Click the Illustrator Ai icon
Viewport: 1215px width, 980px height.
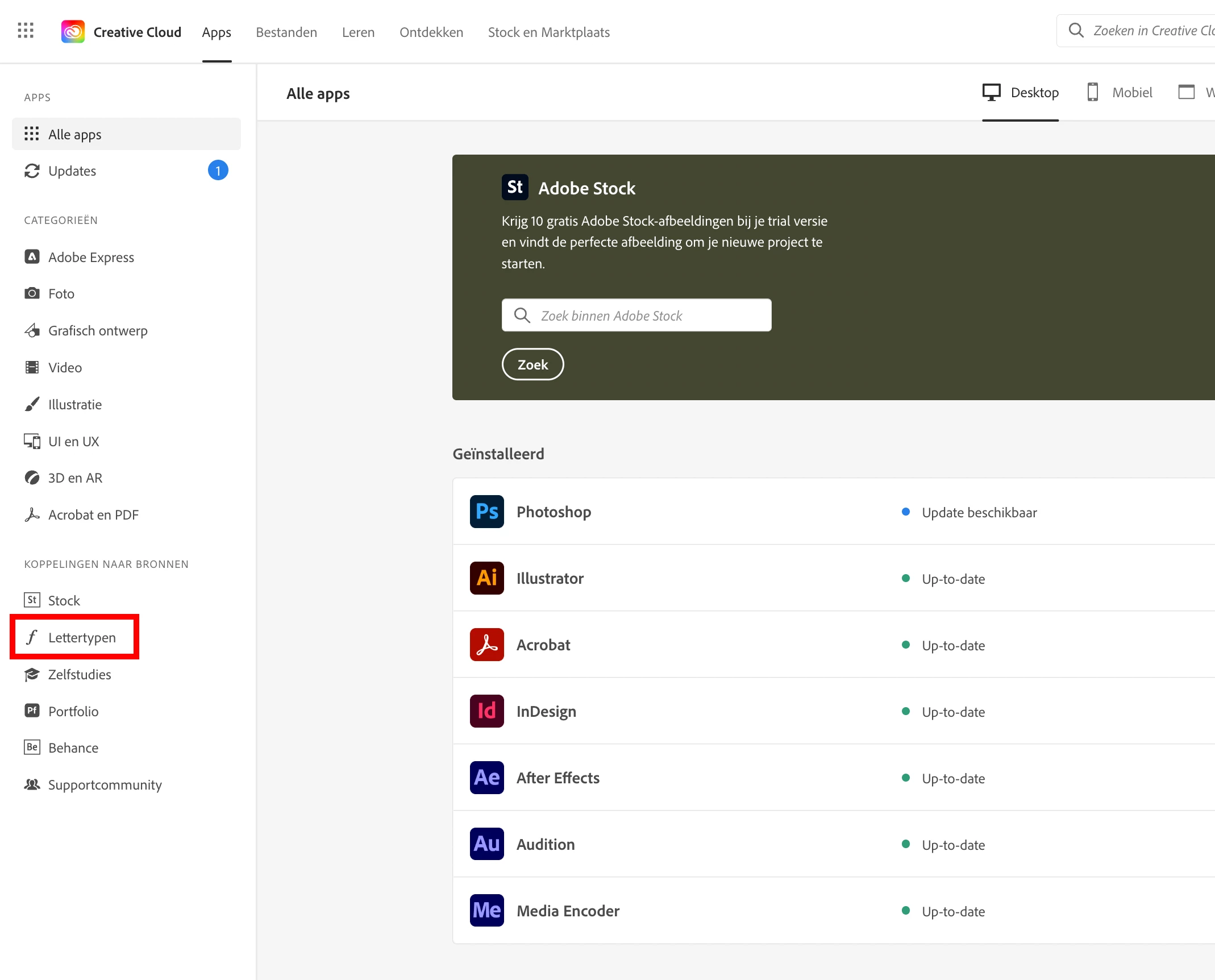coord(486,578)
